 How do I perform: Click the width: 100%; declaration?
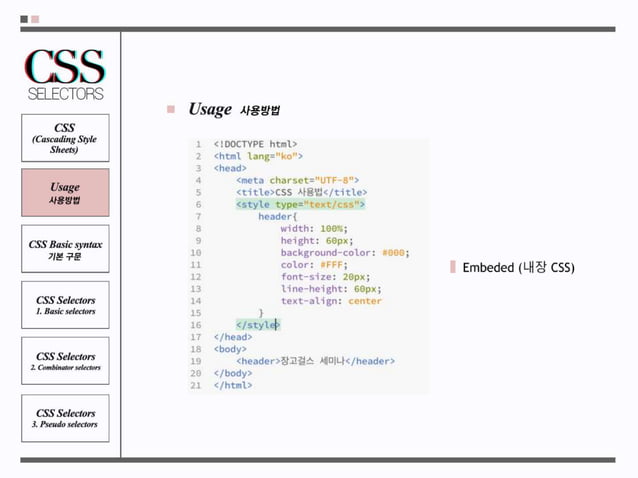point(314,229)
